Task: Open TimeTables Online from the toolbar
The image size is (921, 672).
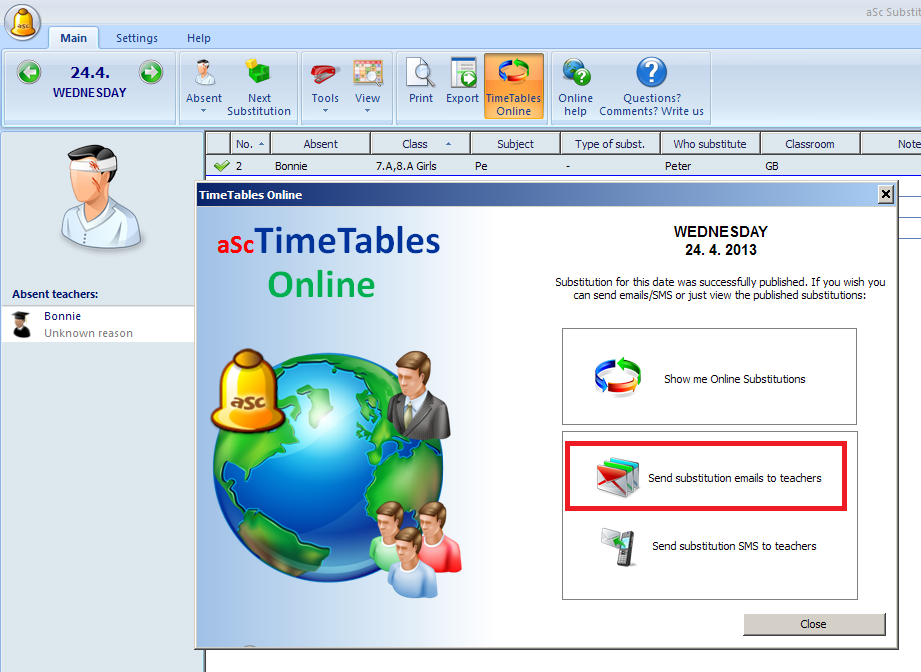Action: [513, 86]
